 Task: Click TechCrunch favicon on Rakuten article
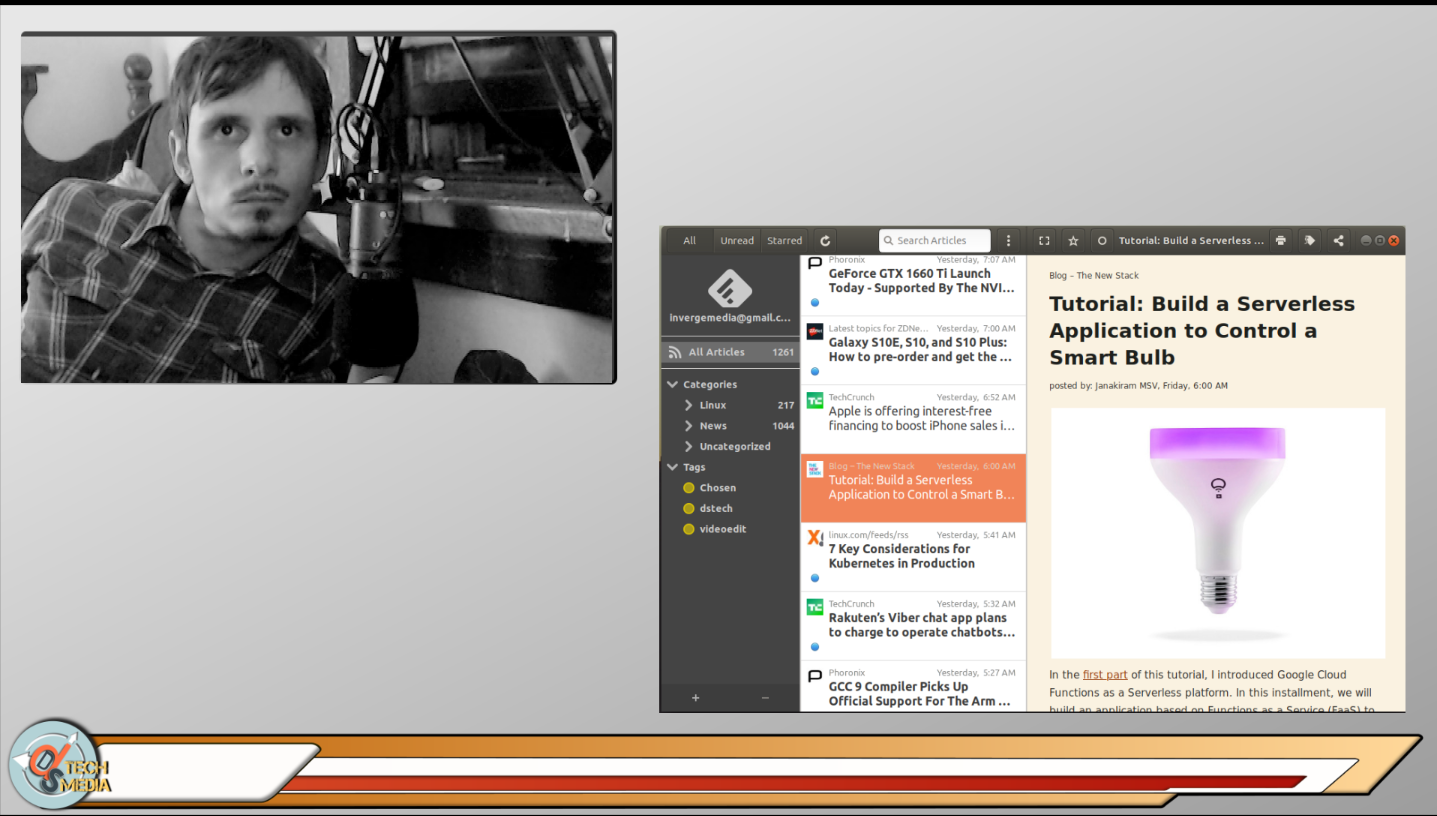click(x=815, y=607)
